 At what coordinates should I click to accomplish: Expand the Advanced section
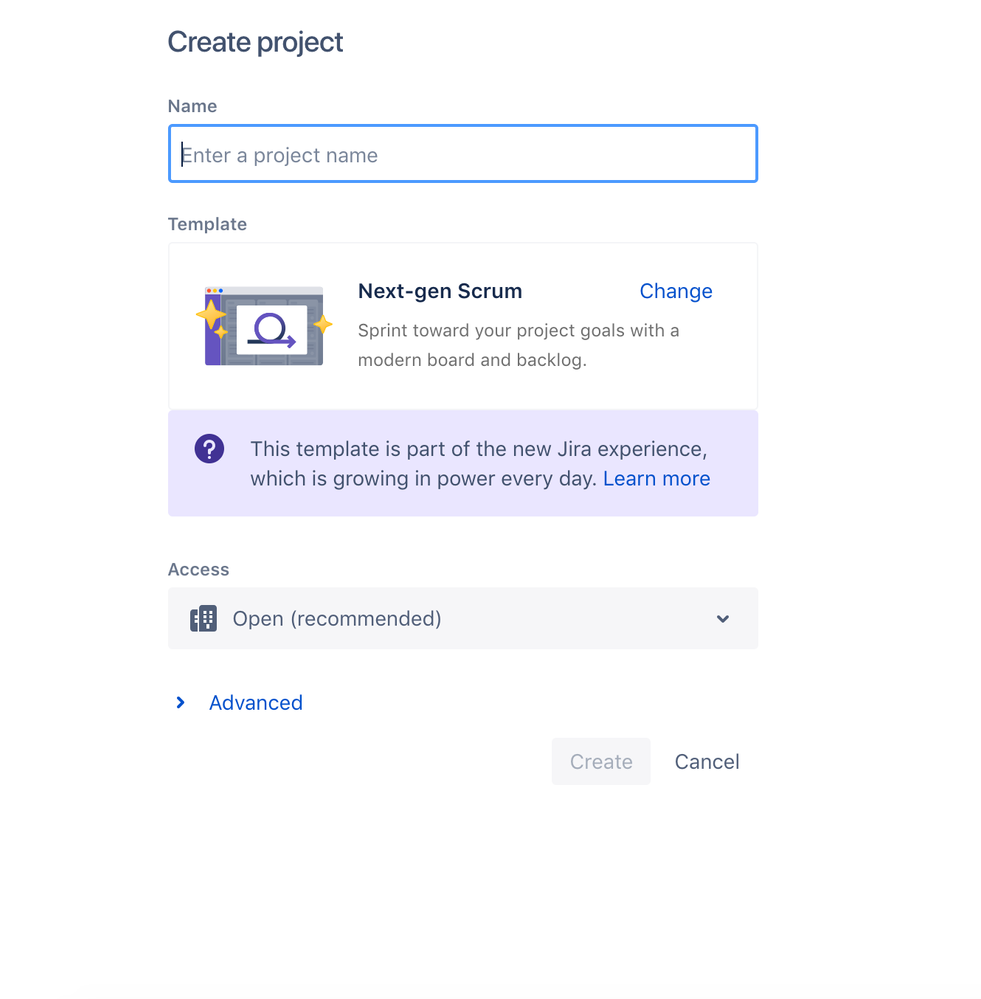click(255, 702)
